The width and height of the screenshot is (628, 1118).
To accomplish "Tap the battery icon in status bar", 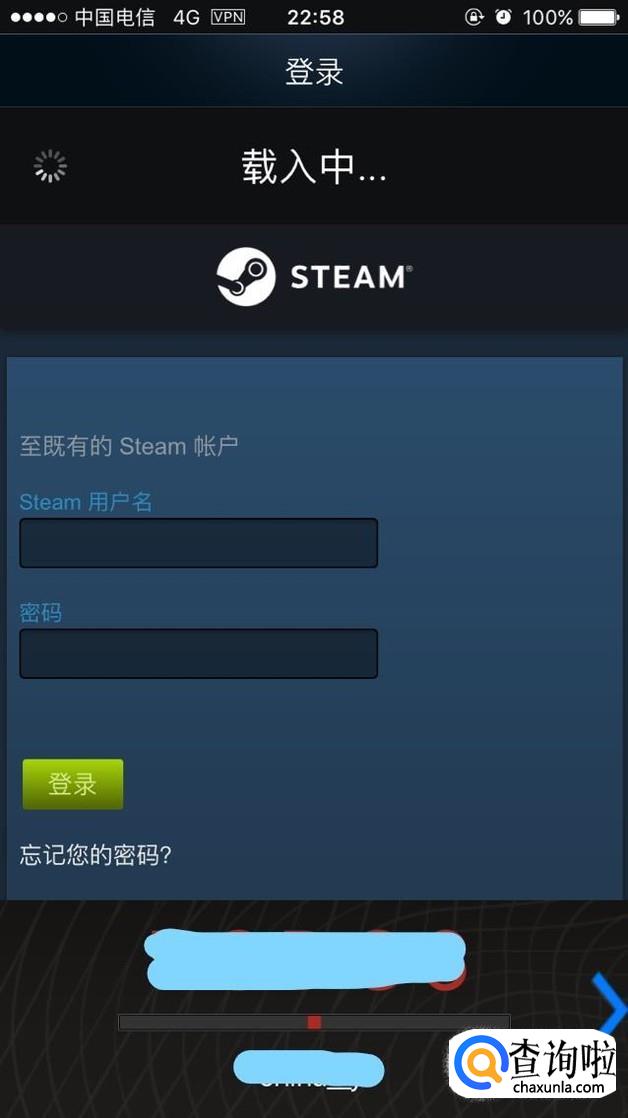I will [x=599, y=17].
